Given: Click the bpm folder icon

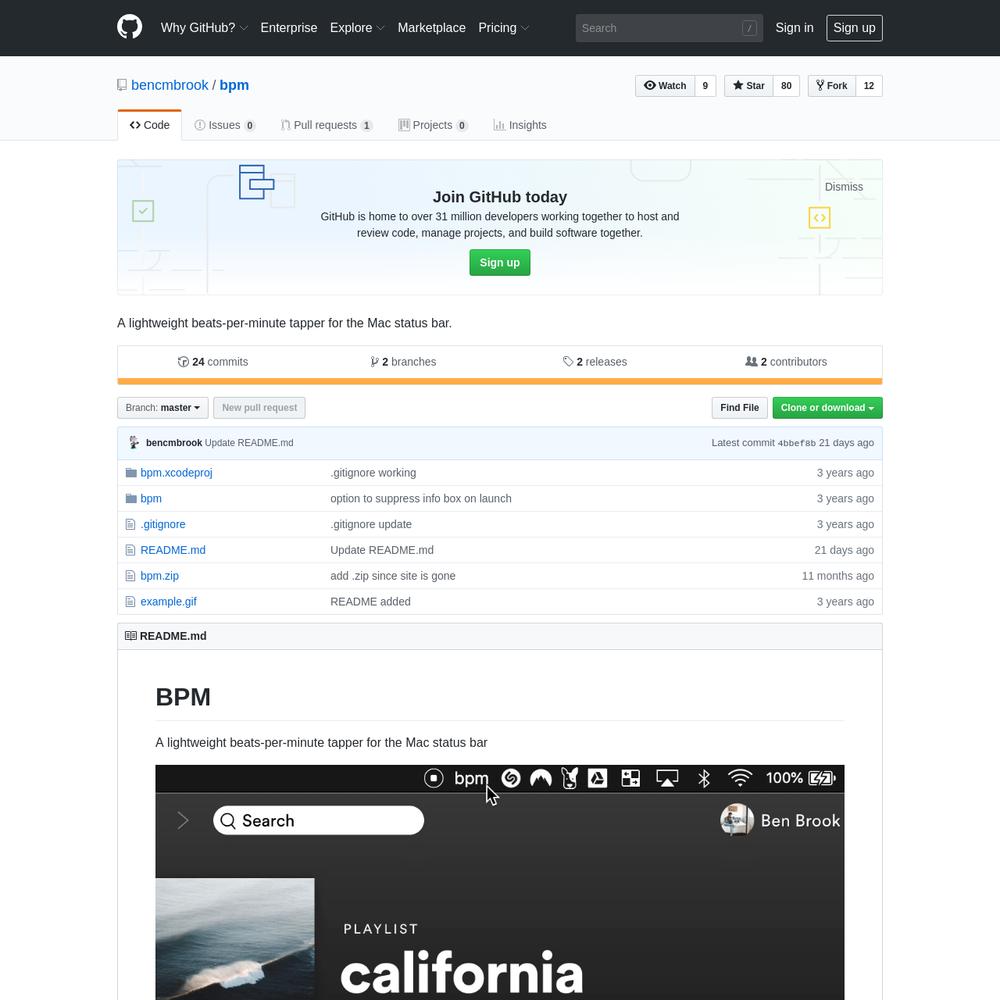Looking at the screenshot, I should [131, 498].
